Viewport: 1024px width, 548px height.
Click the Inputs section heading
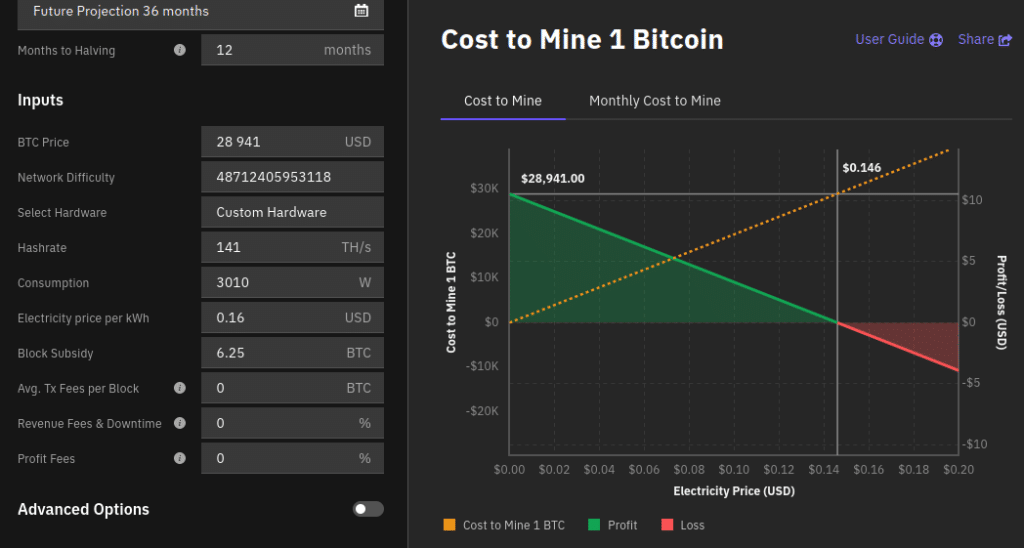[x=40, y=100]
